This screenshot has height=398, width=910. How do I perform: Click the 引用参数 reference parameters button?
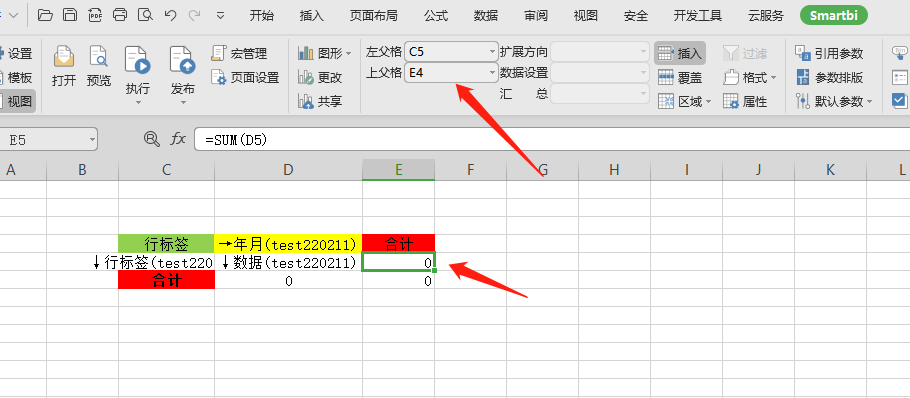coord(829,53)
